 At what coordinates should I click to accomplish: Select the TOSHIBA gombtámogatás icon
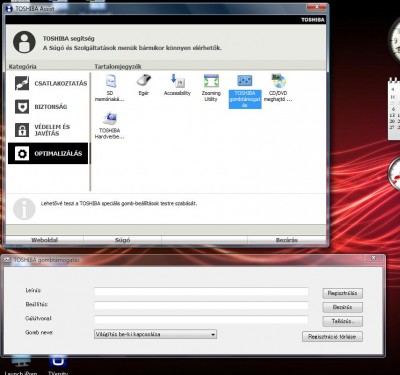click(x=245, y=91)
